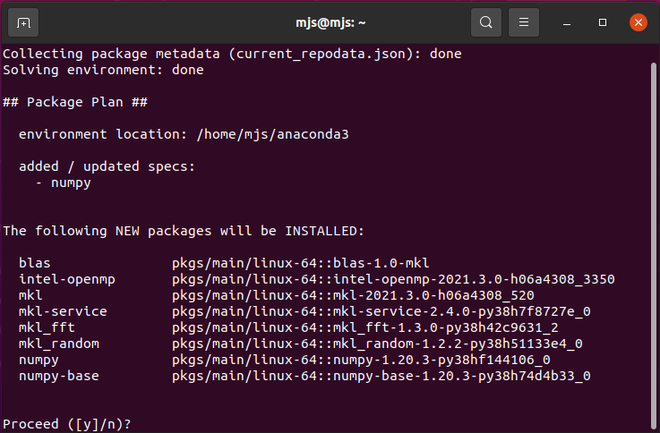Click the environment location path text
Viewport: 660px width, 433px height.
(x=273, y=135)
